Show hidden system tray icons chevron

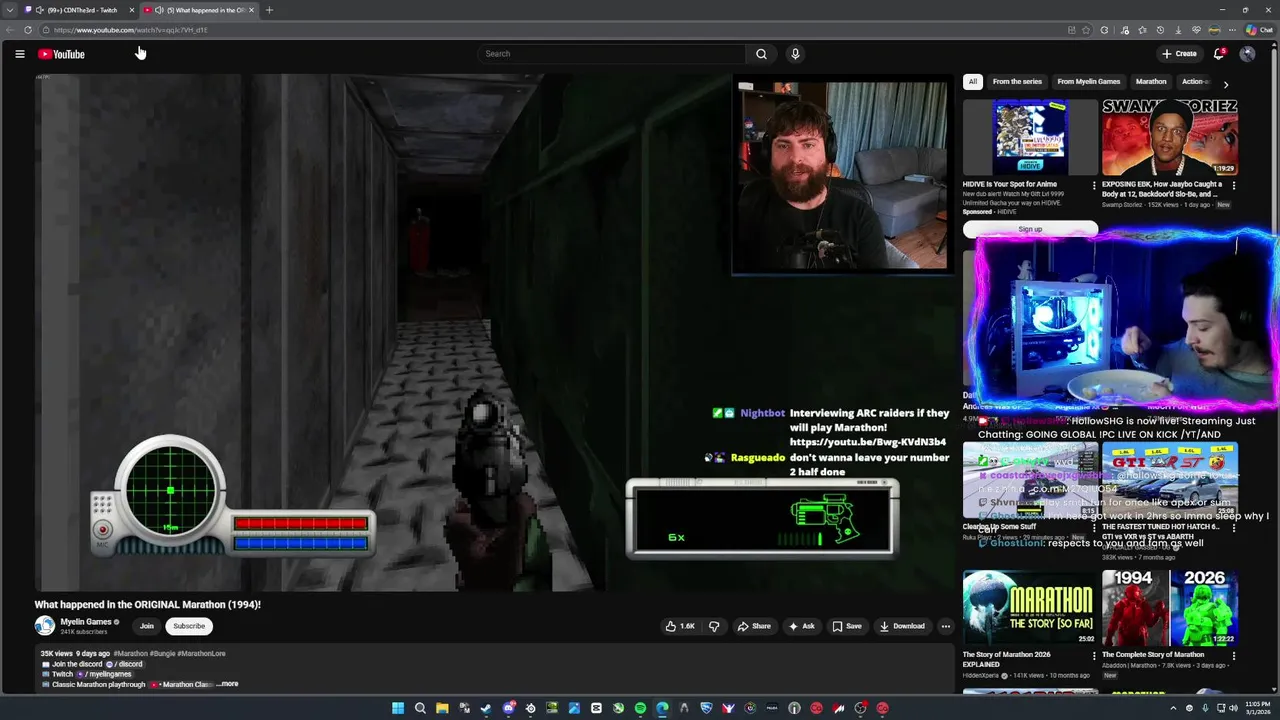(x=1174, y=708)
